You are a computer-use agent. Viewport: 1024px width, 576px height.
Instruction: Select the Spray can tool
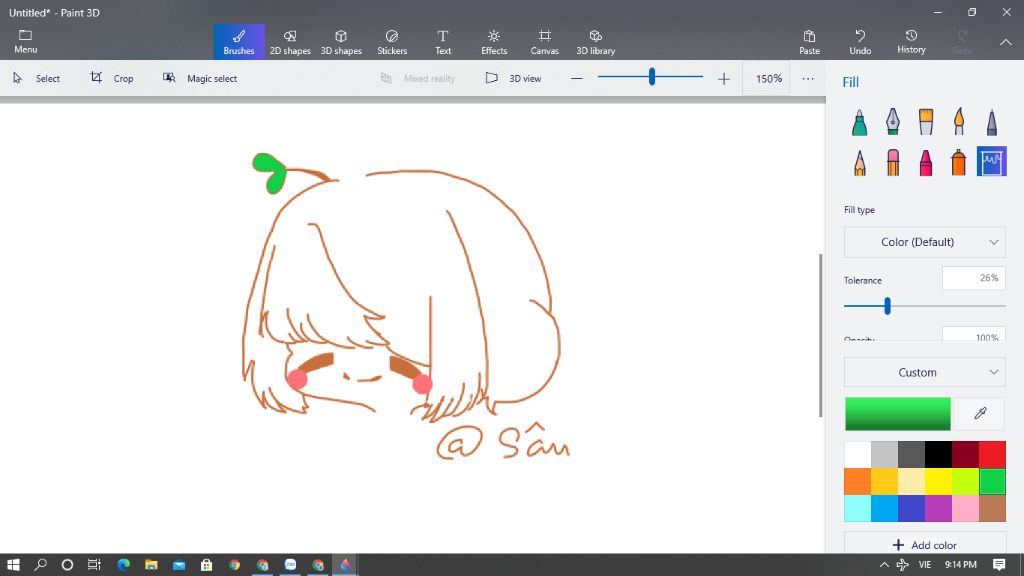point(959,162)
